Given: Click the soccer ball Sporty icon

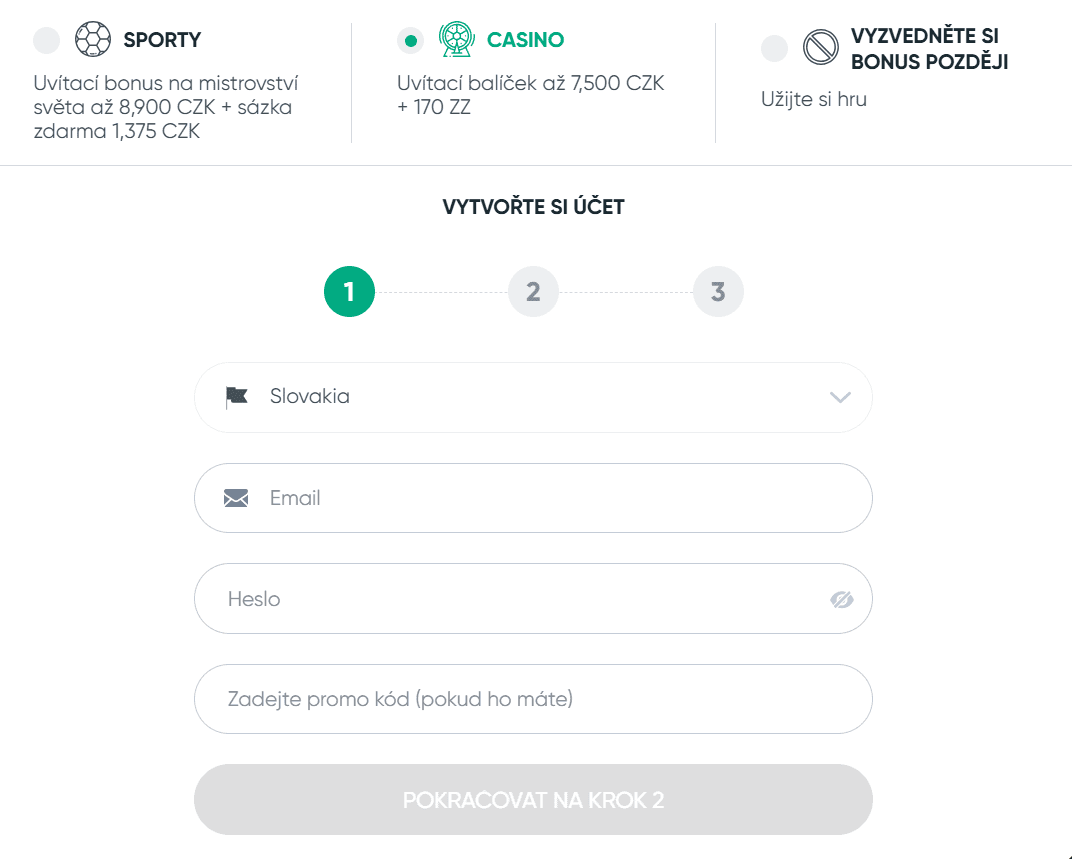Looking at the screenshot, I should [93, 39].
